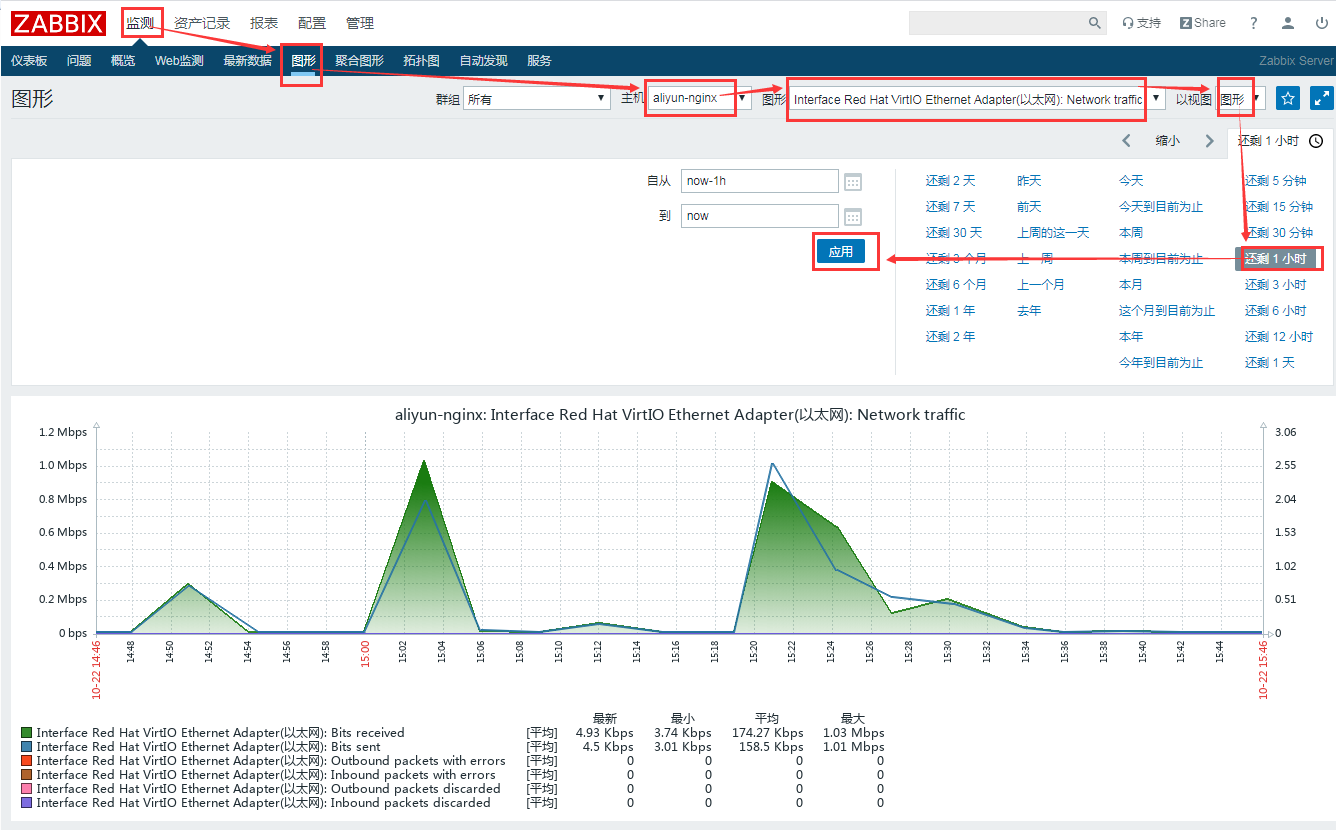Select the 图形 submenu tab
Image resolution: width=1336 pixels, height=830 pixels.
pyautogui.click(x=303, y=61)
